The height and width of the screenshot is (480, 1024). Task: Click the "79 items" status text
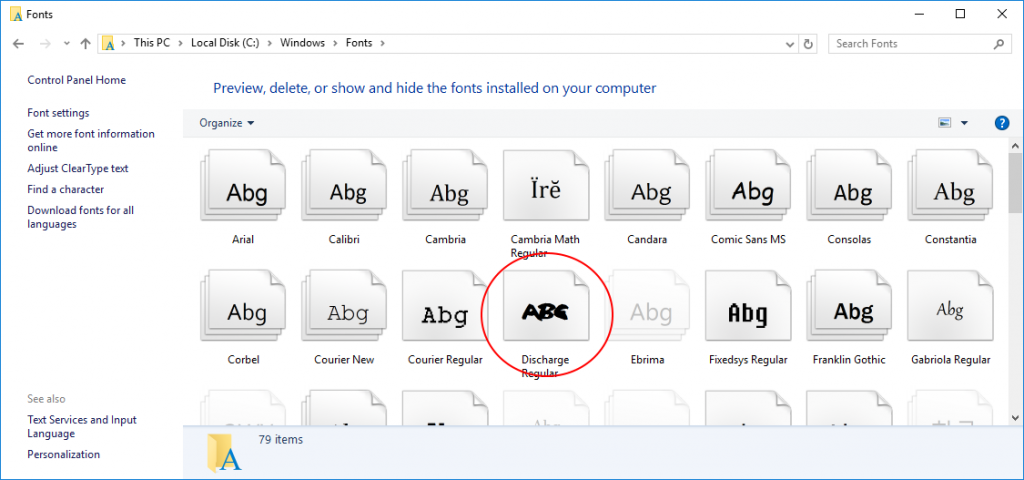pyautogui.click(x=281, y=440)
